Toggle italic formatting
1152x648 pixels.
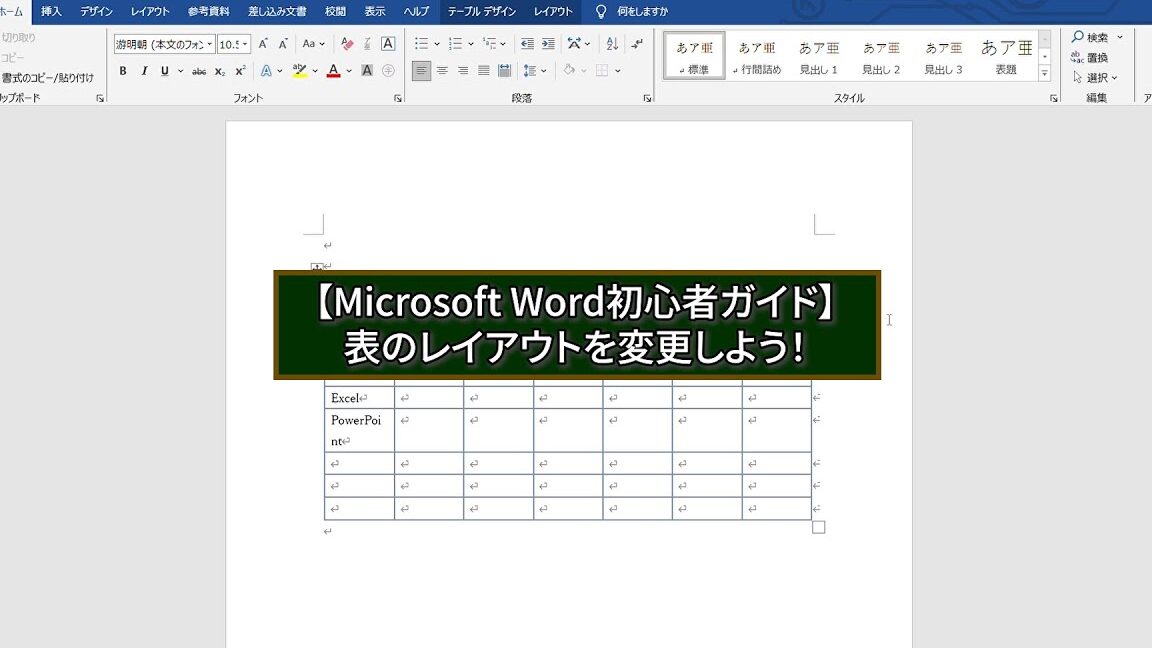pyautogui.click(x=144, y=71)
